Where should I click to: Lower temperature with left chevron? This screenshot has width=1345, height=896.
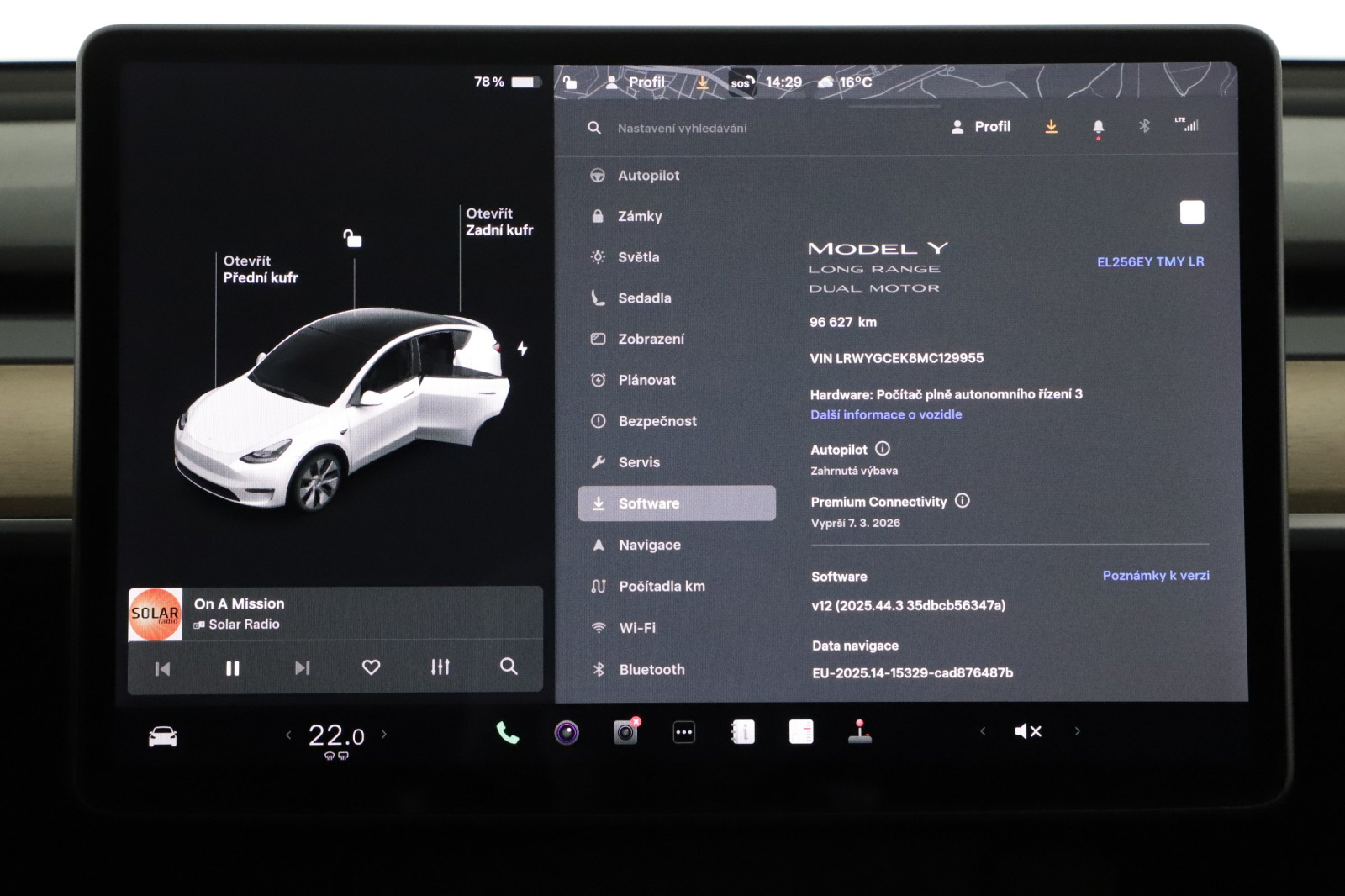[x=288, y=735]
